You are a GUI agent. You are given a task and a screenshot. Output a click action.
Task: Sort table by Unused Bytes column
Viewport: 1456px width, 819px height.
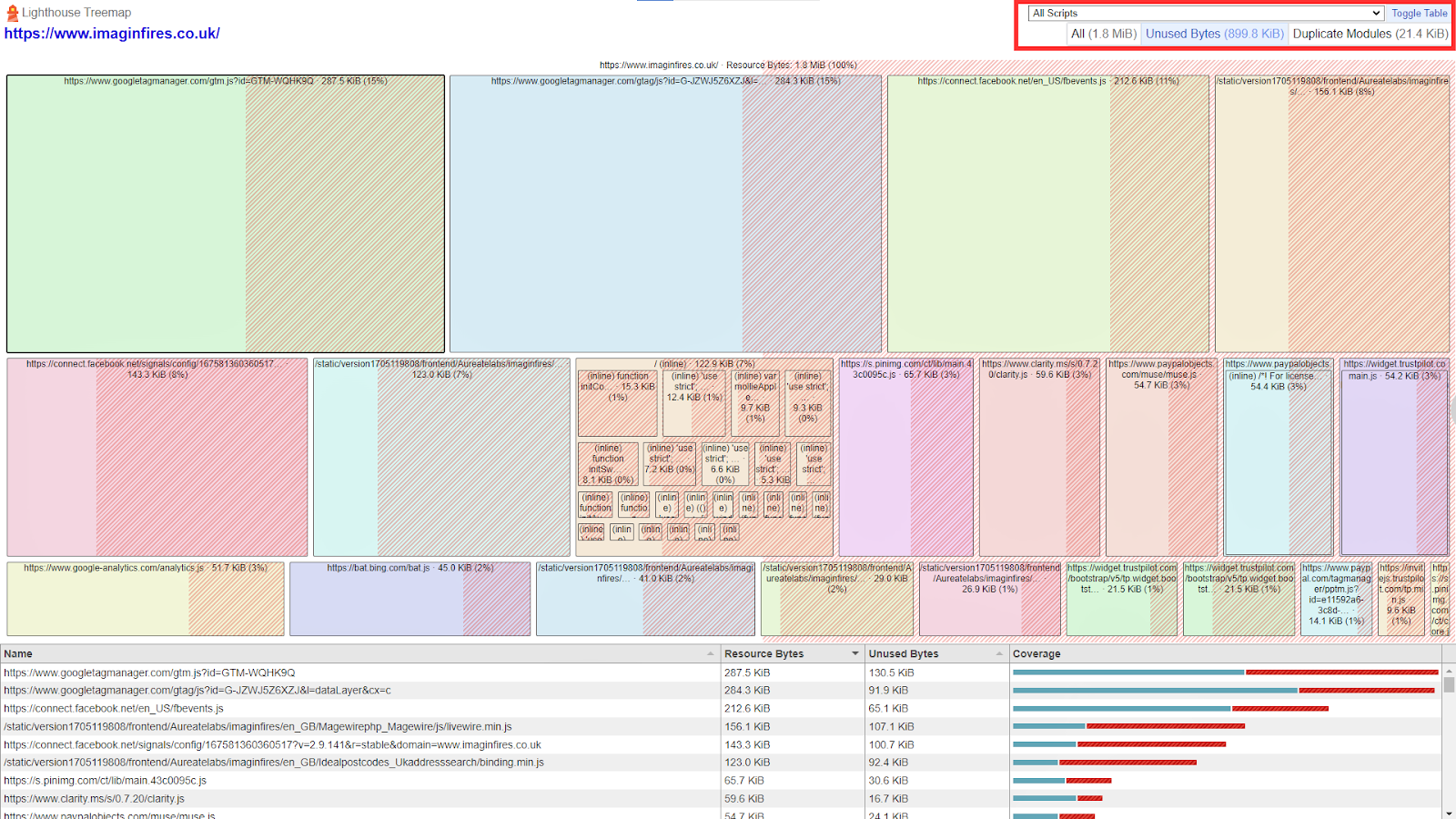point(937,653)
